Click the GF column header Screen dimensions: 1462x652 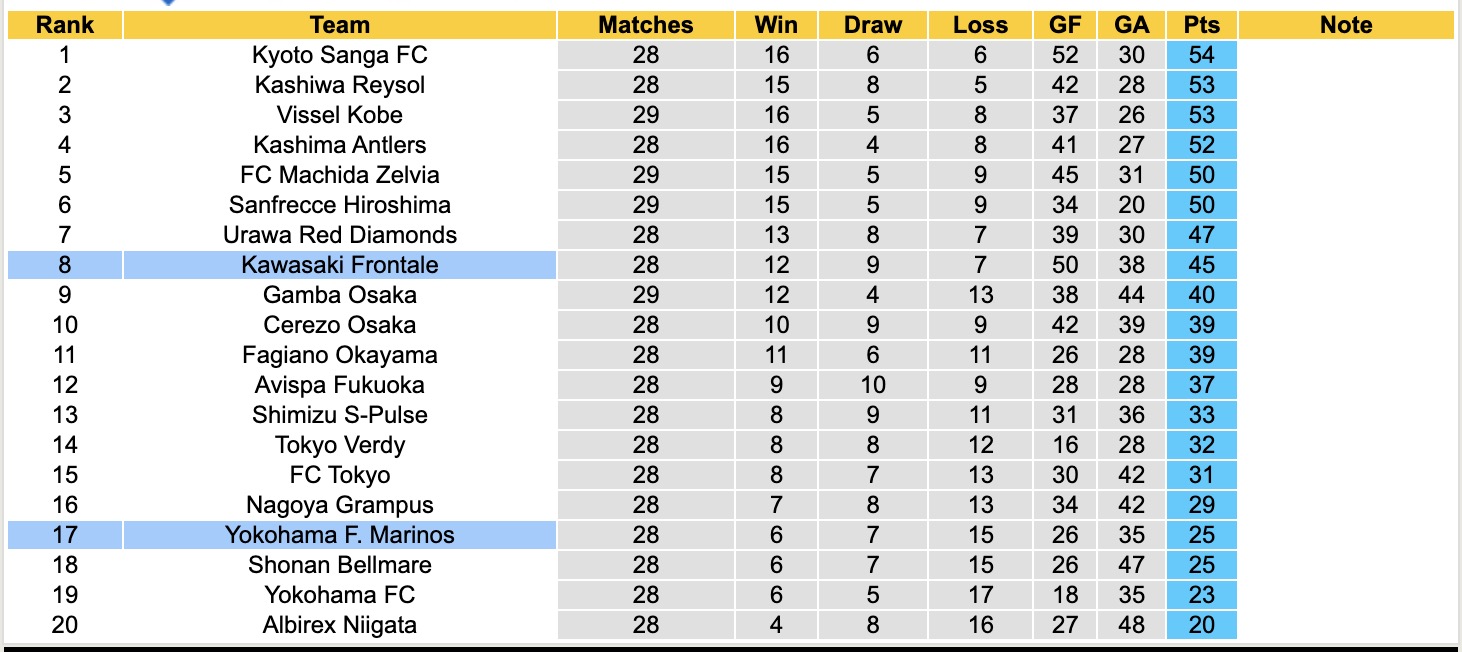pos(1064,25)
